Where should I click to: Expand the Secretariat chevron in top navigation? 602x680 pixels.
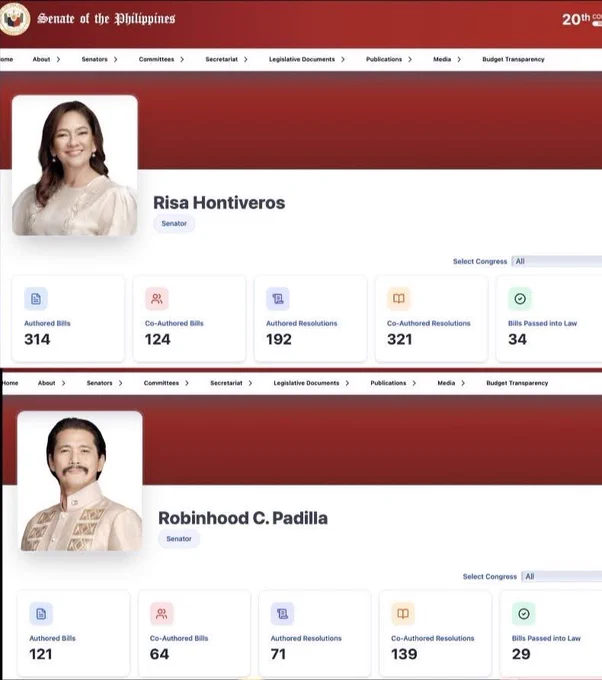(245, 59)
